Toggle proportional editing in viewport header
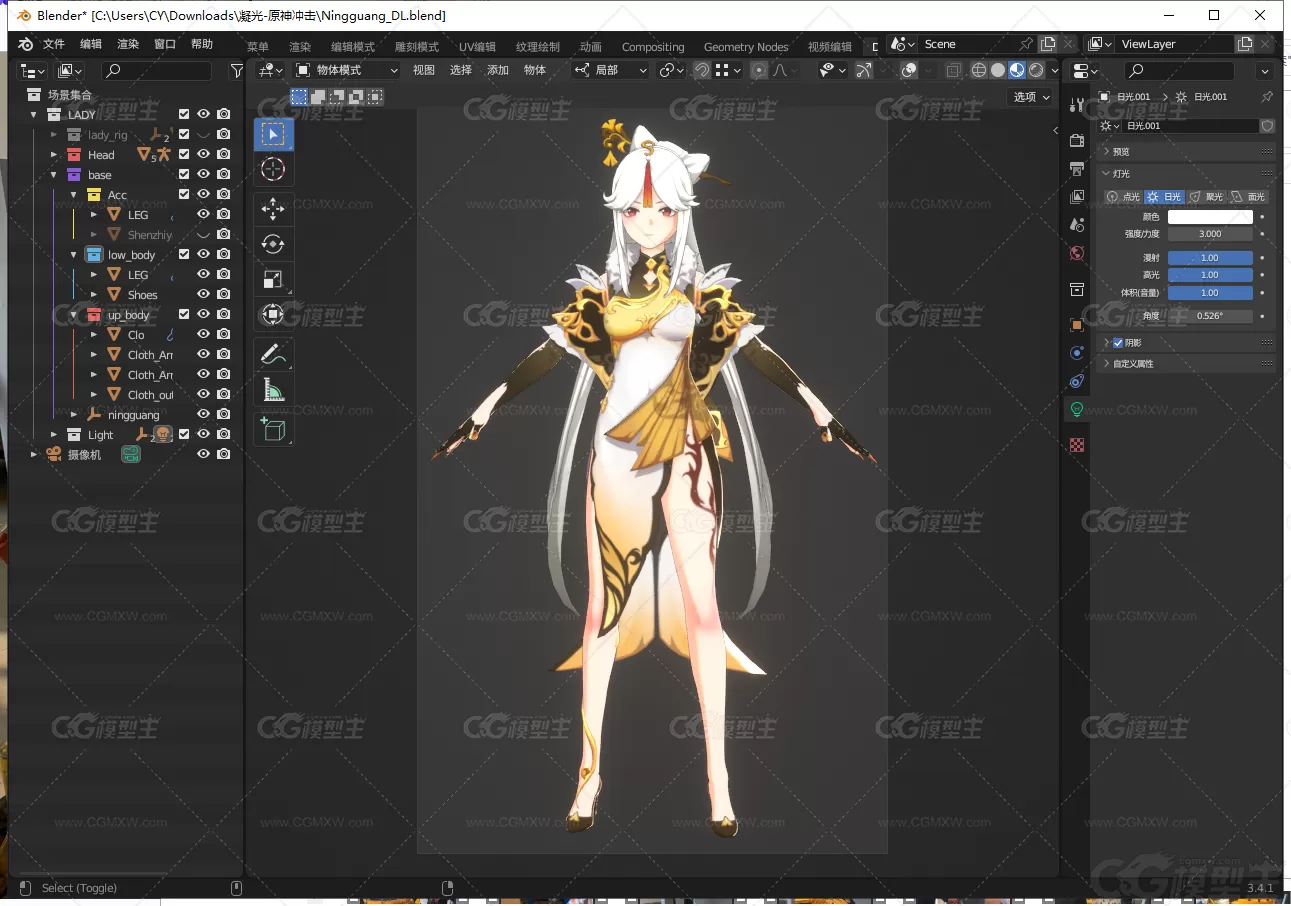 point(759,70)
